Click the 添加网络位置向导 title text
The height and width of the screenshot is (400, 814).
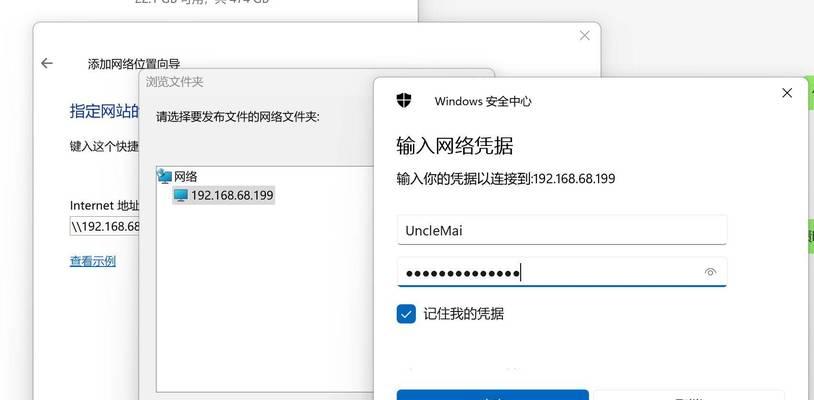(134, 64)
